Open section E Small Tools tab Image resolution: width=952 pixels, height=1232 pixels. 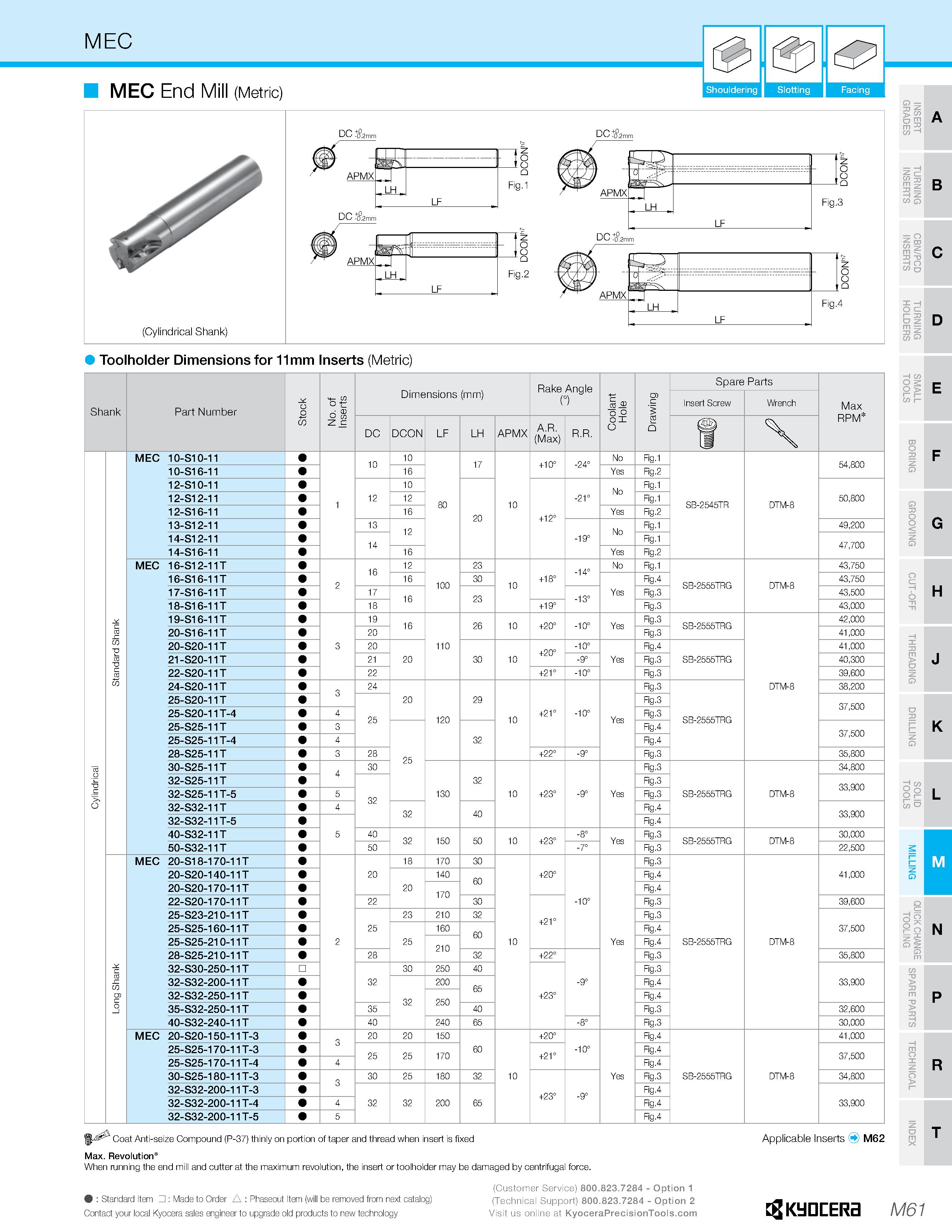coord(925,388)
